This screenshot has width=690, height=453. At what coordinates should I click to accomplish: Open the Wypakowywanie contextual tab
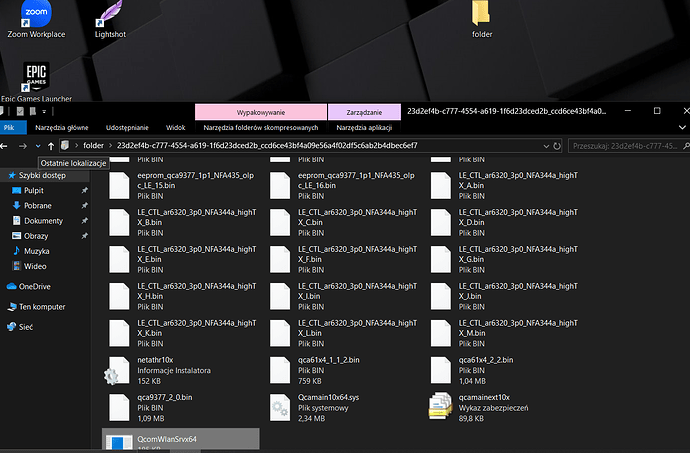click(261, 110)
